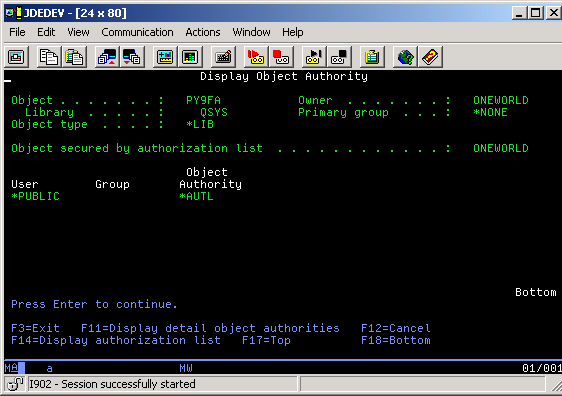The height and width of the screenshot is (396, 562).
Task: Click the owner ONEWORLD value
Action: (x=501, y=100)
